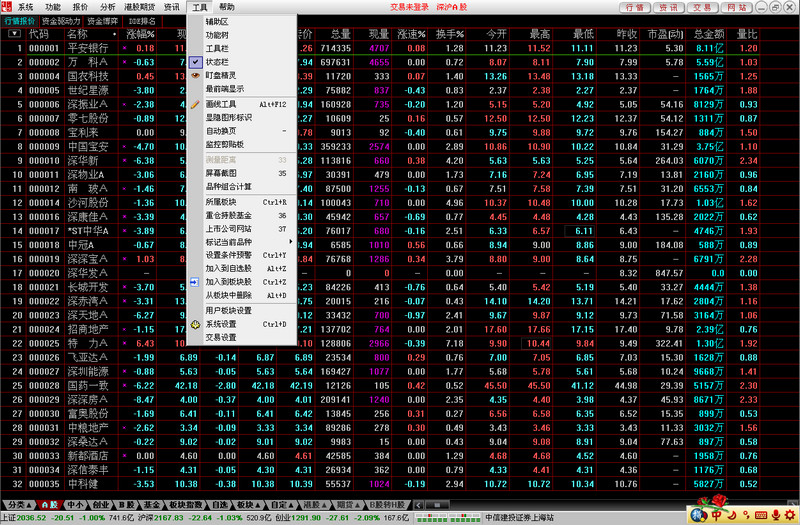Image resolution: width=800 pixels, height=525 pixels.
Task: Select stock row 000028 国药一致
Action: [380, 386]
